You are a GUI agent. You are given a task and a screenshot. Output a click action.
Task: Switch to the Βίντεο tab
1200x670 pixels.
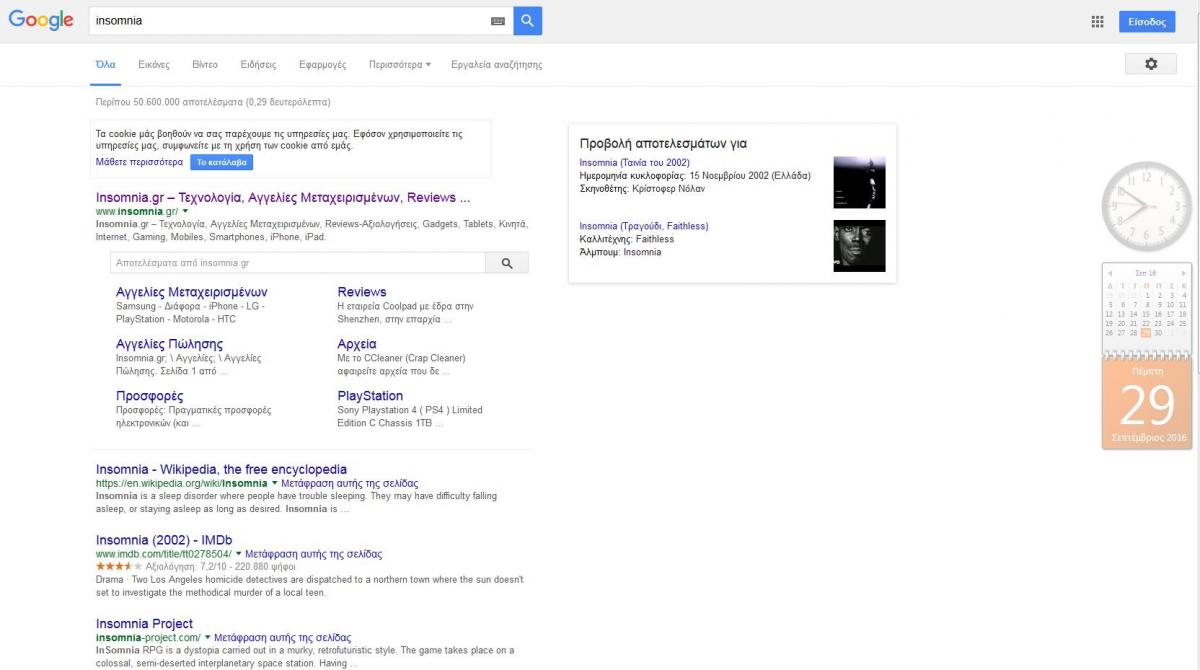click(205, 65)
